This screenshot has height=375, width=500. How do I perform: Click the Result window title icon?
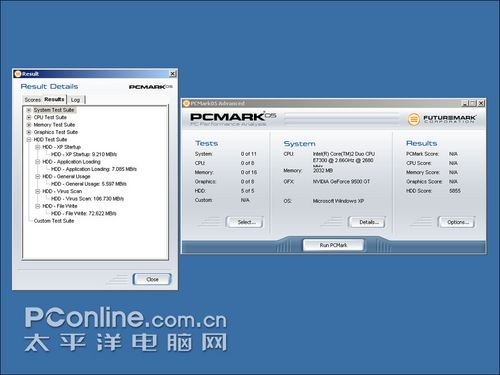tap(18, 74)
